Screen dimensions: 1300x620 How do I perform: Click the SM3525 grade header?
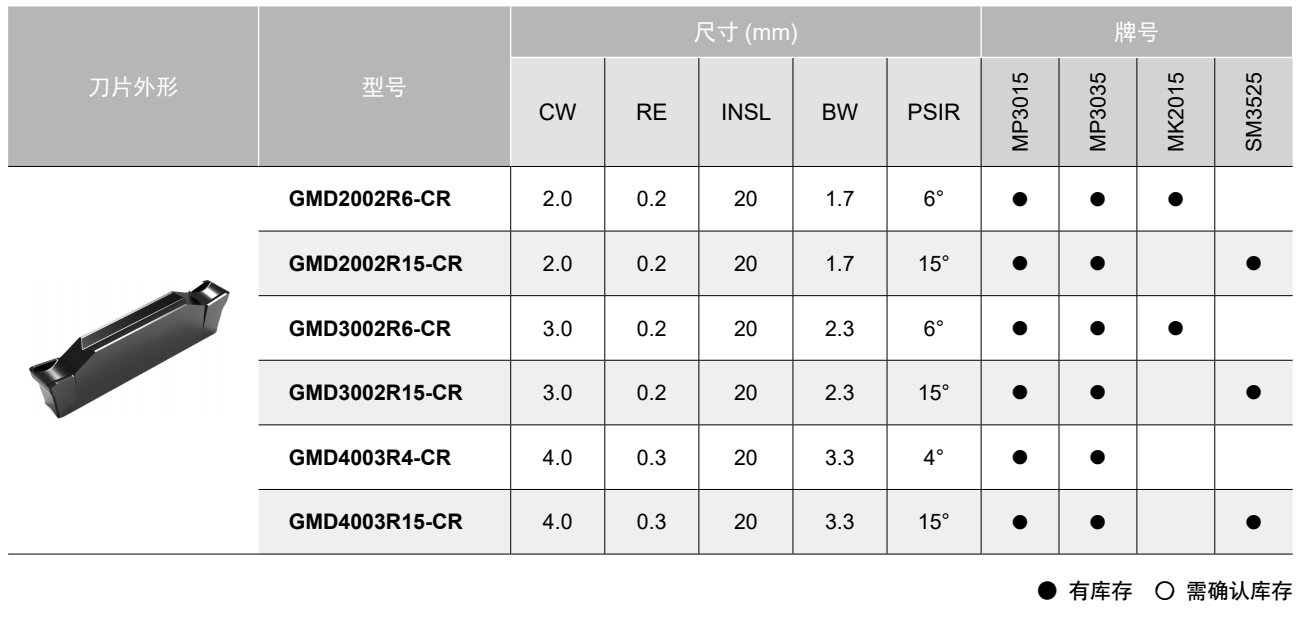coord(1253,111)
